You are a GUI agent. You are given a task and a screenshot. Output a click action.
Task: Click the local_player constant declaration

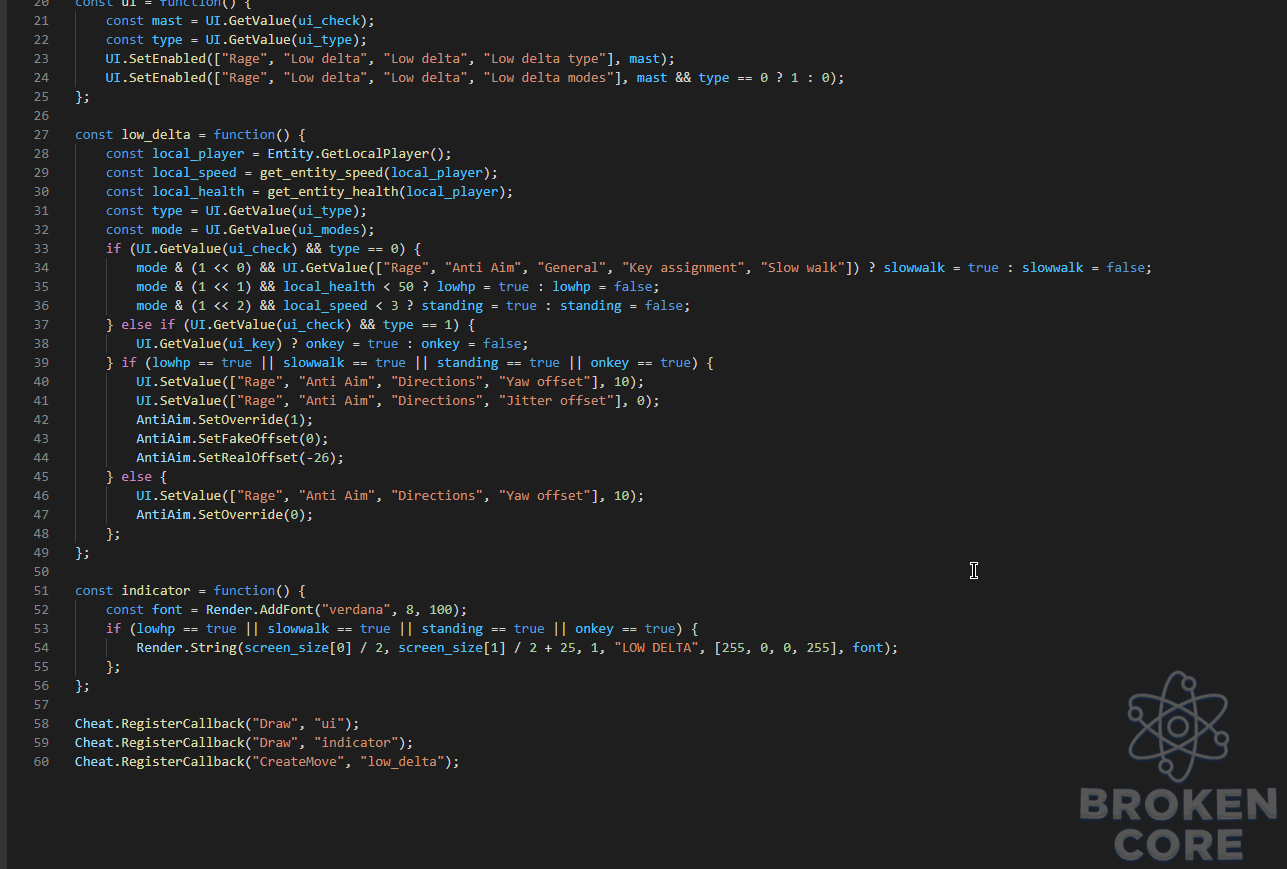click(x=198, y=154)
